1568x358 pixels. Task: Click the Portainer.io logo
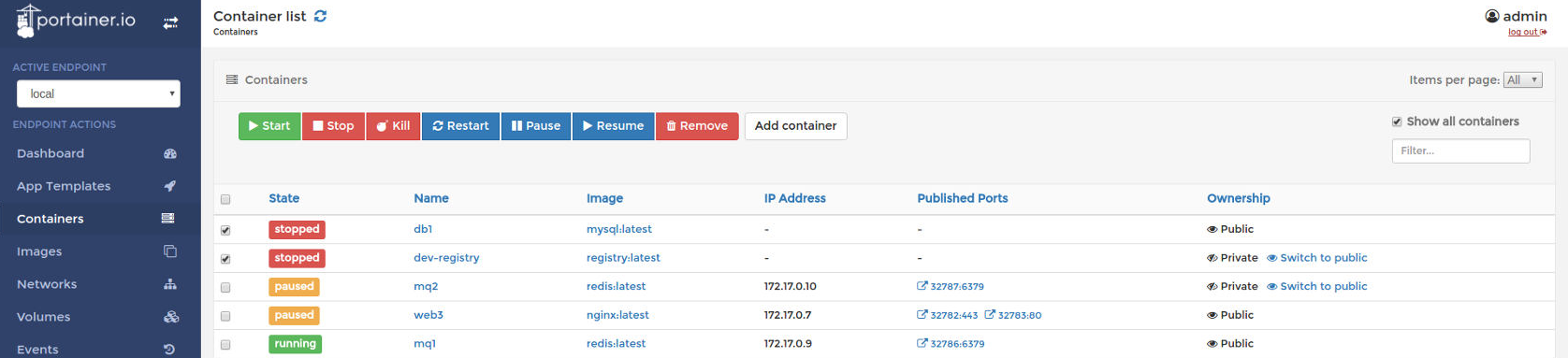[x=76, y=21]
